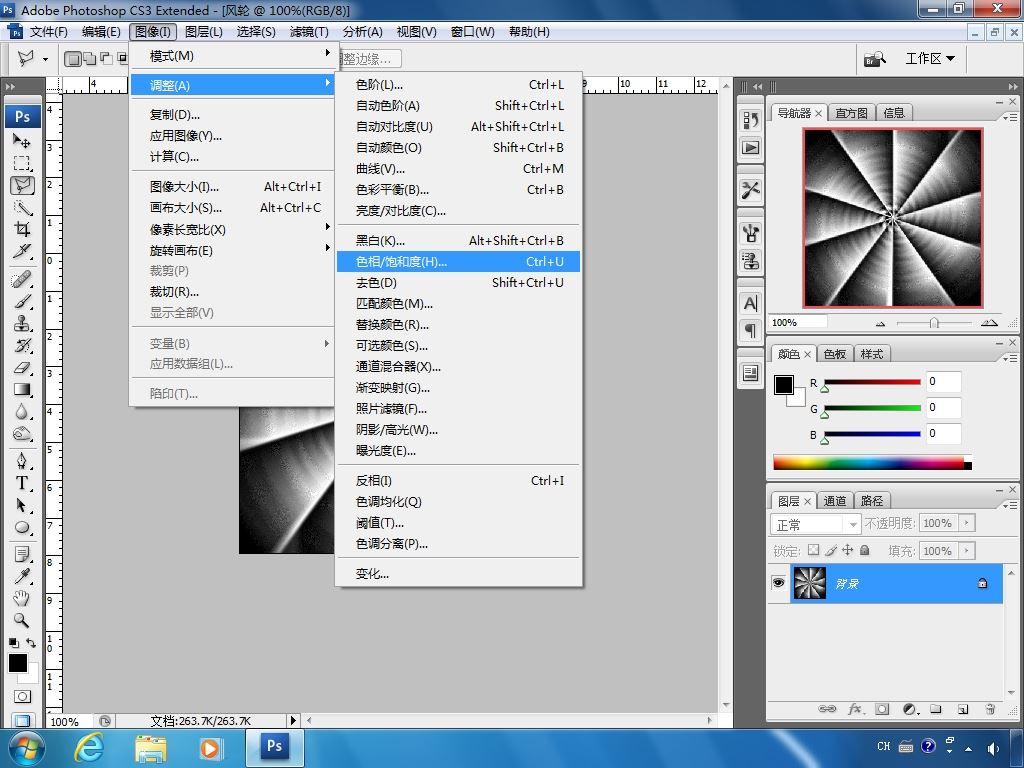The image size is (1024, 768).
Task: Click the R value input field
Action: pos(942,381)
